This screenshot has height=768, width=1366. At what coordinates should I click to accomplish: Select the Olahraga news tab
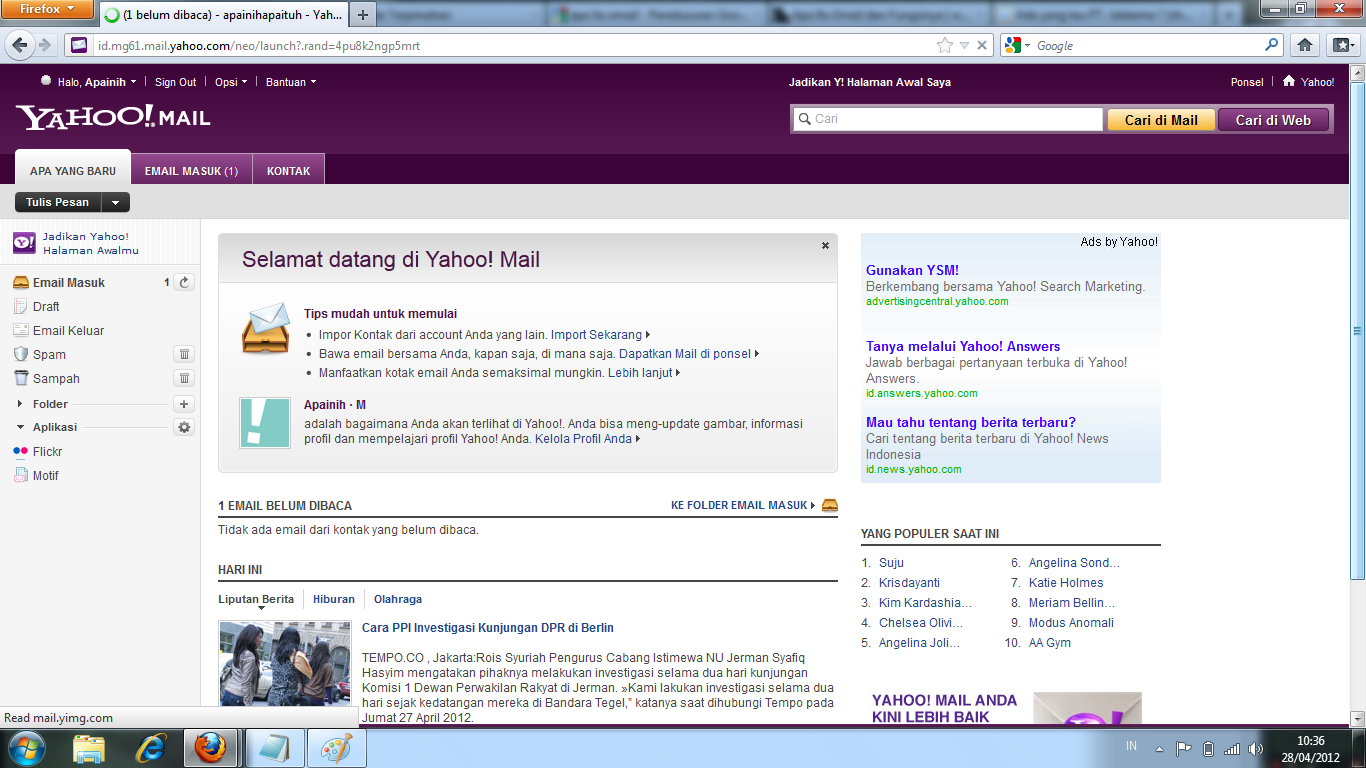(398, 599)
